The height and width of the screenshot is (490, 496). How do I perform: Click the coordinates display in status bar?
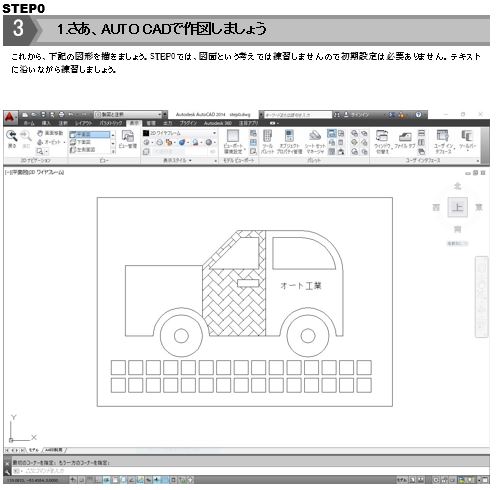pos(33,480)
